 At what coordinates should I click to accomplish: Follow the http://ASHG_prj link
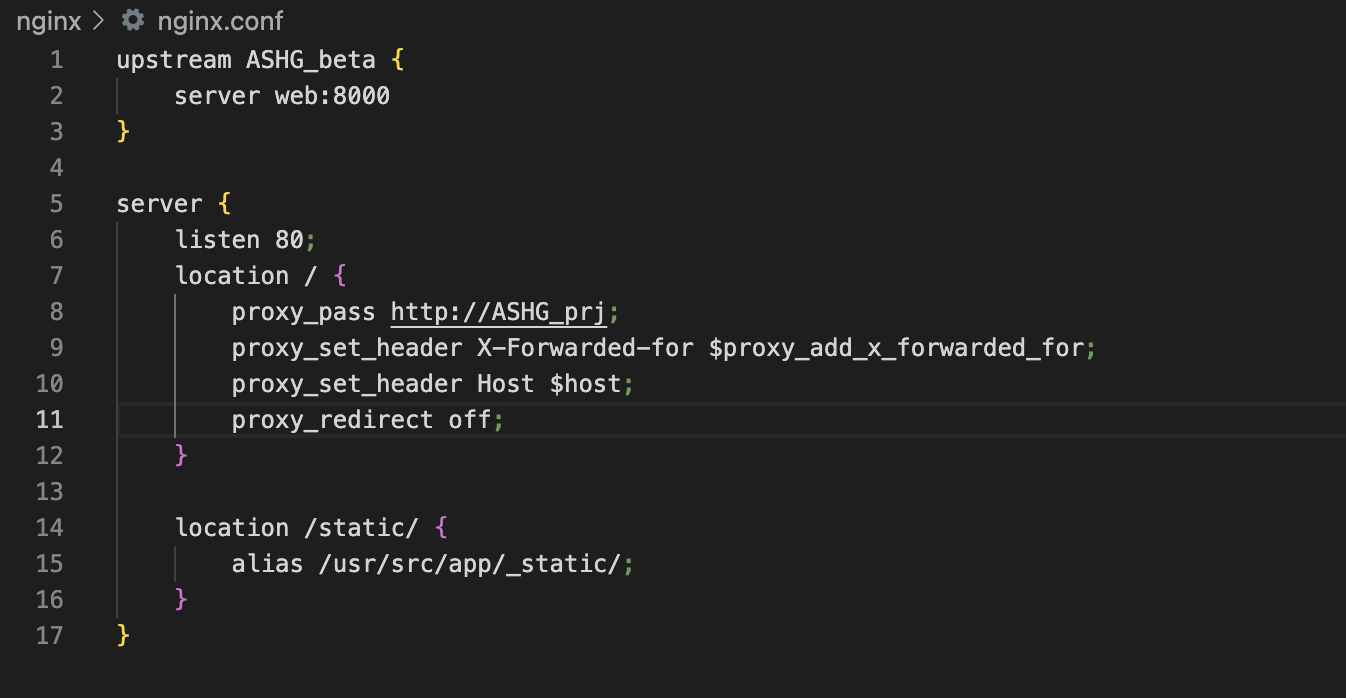(x=498, y=312)
